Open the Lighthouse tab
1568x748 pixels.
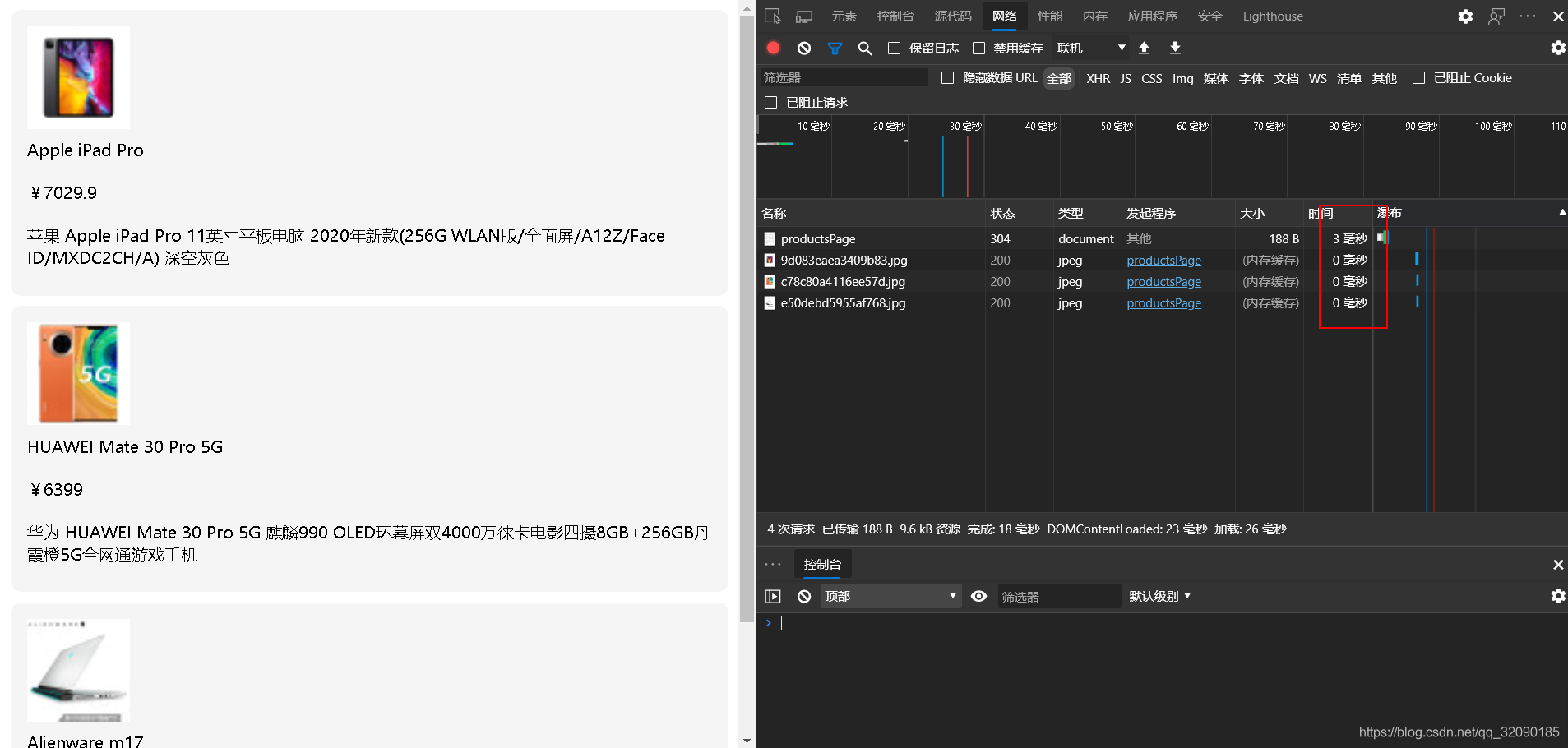coord(1273,16)
